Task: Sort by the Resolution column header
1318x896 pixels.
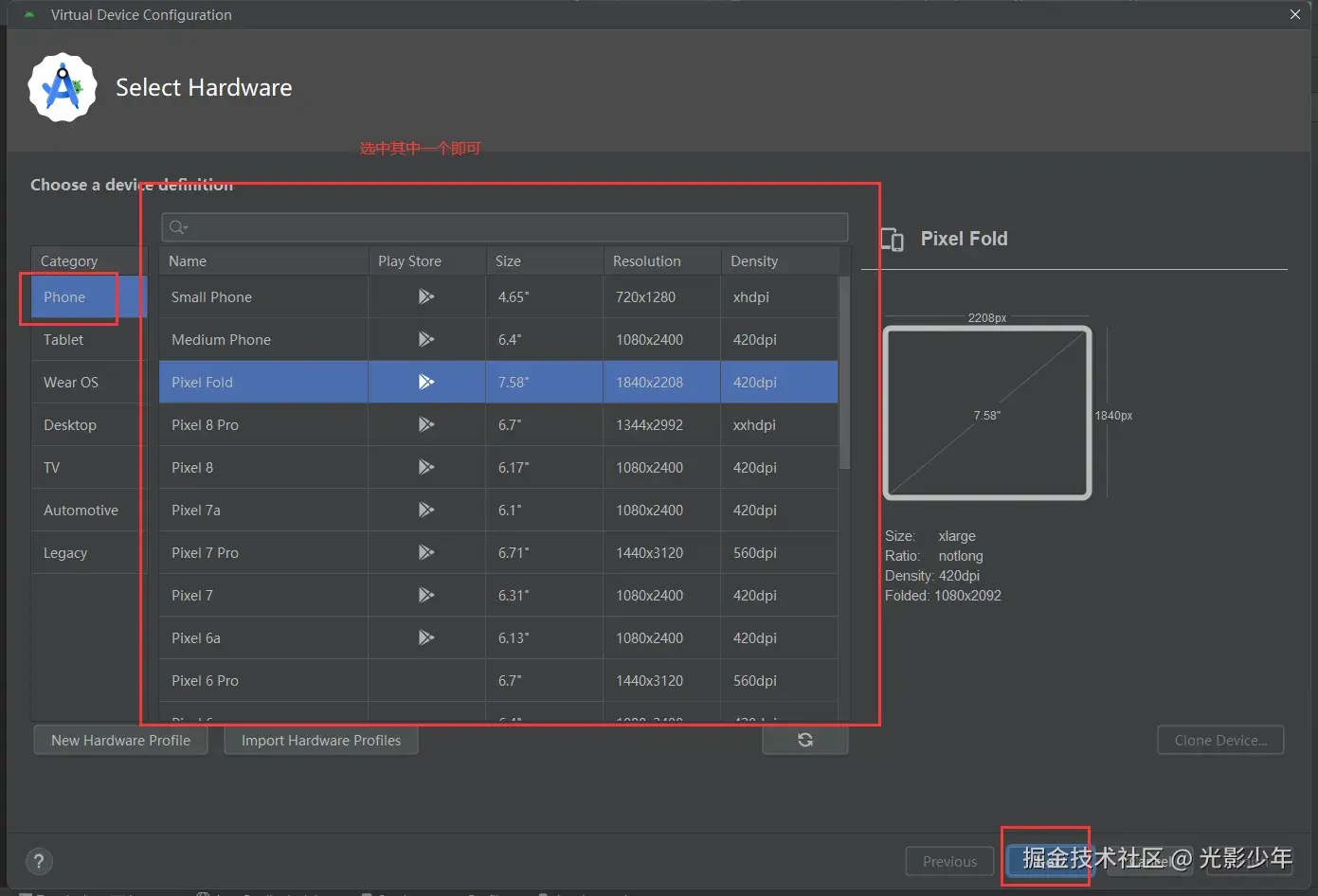Action: tap(661, 260)
